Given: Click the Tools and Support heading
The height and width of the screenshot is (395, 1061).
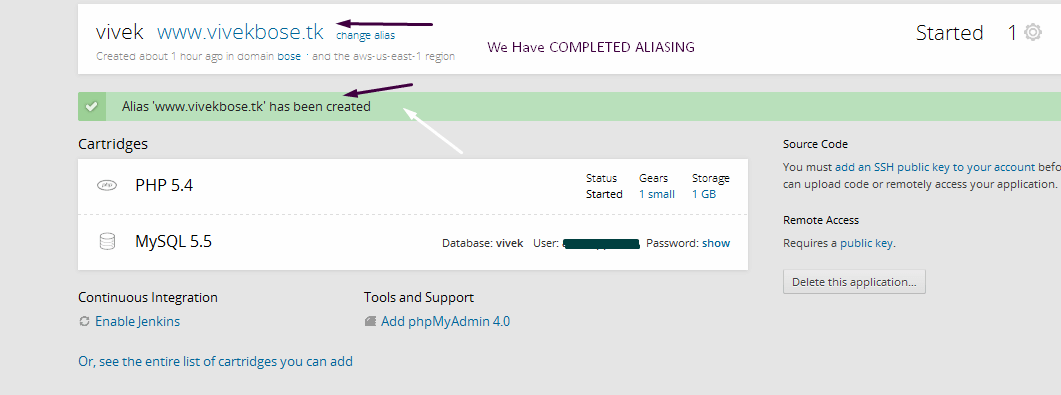Looking at the screenshot, I should [419, 298].
